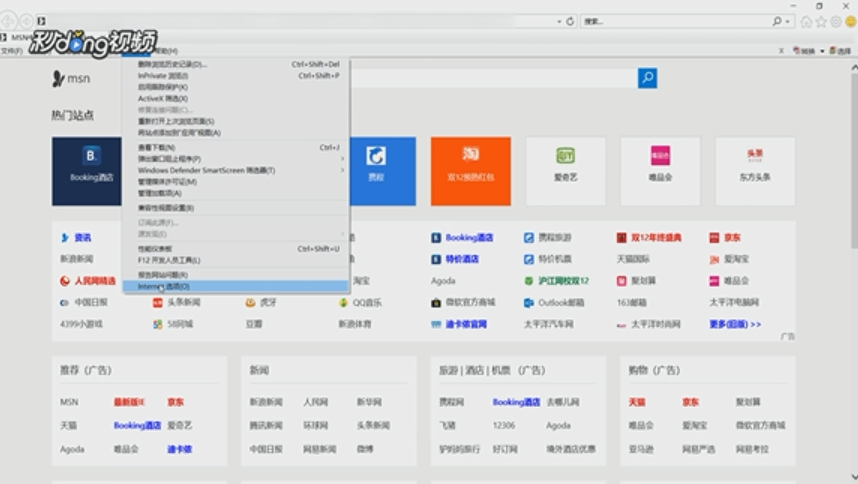Viewport: 858px width, 484px height.
Task: Open the 爱奇艺 tile
Action: click(x=566, y=171)
